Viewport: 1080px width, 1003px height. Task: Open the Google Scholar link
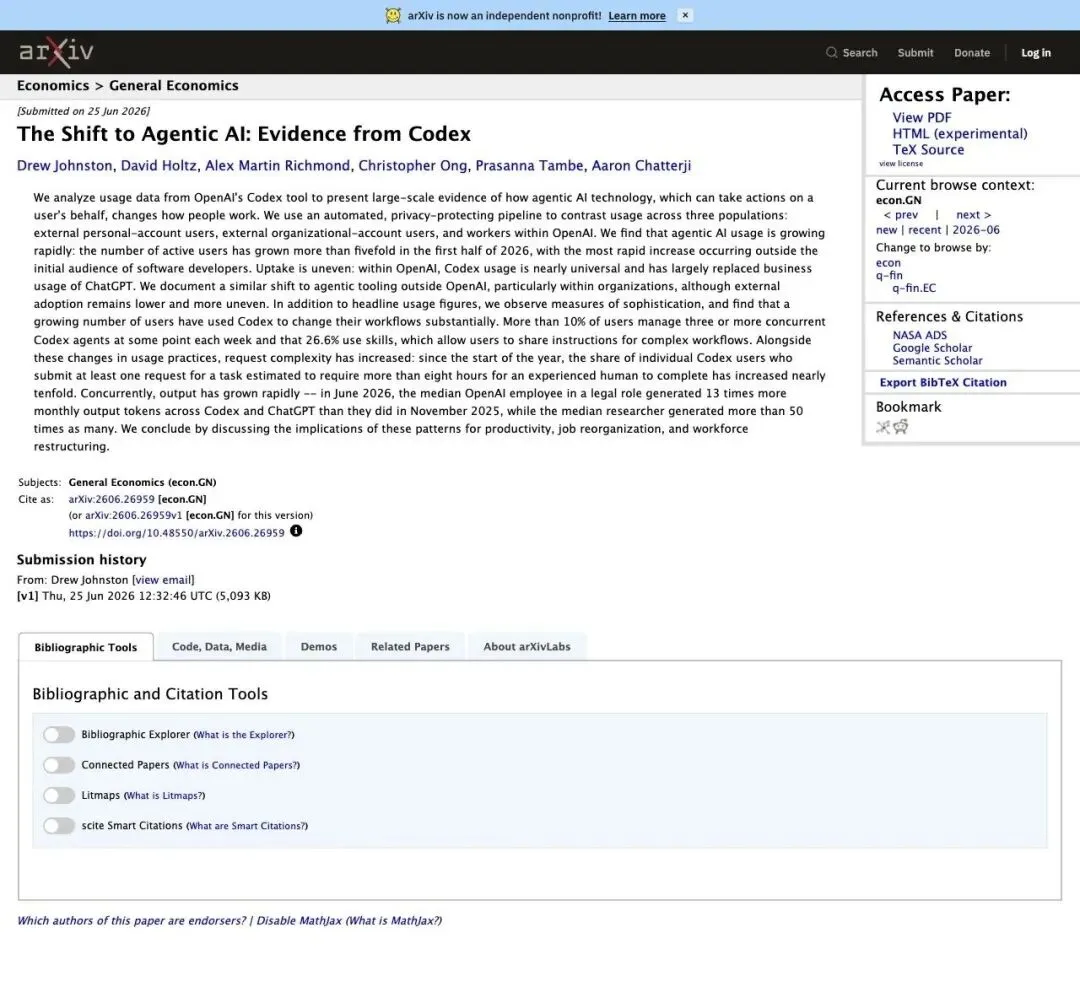tap(932, 348)
